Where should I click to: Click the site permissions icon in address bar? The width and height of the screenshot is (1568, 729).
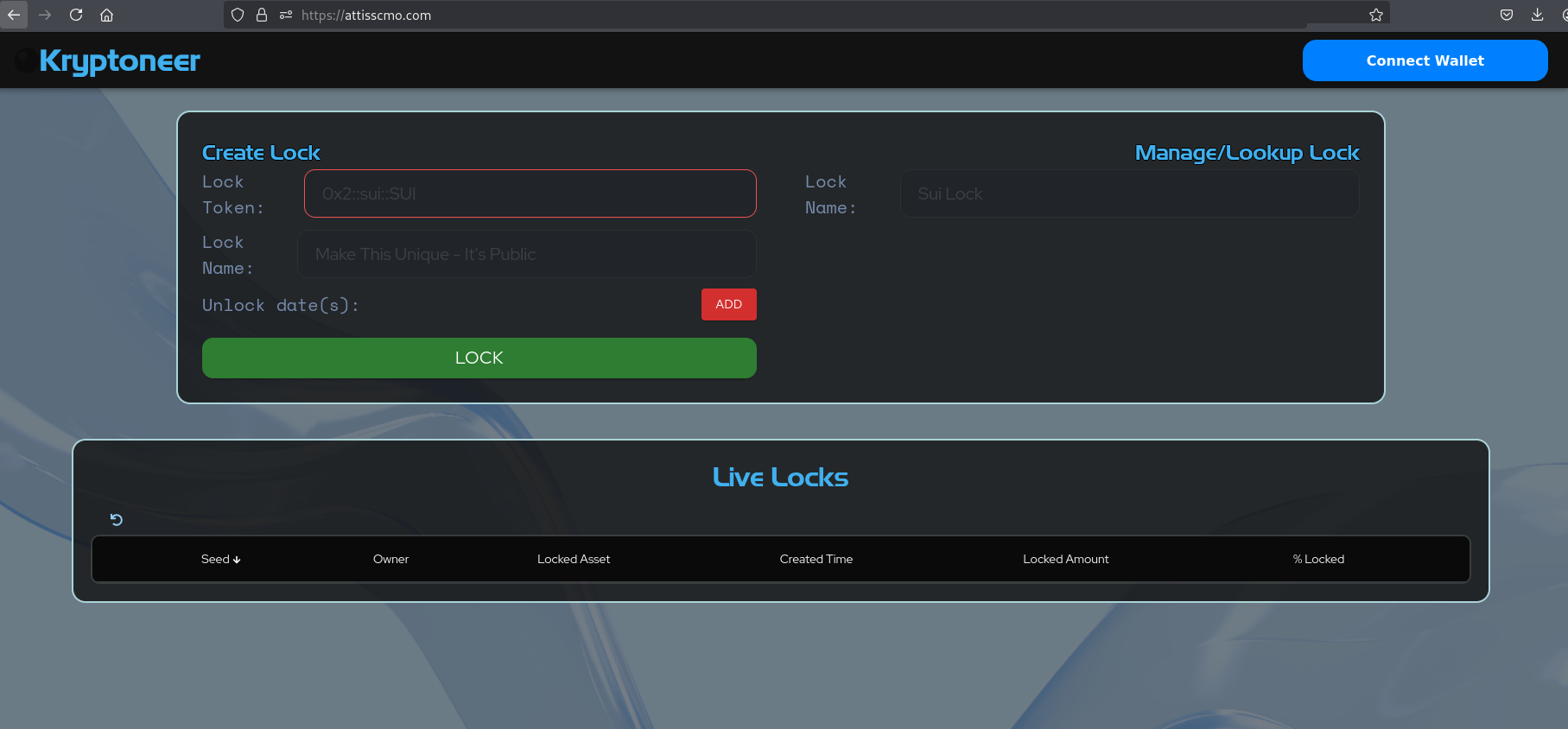coord(286,15)
